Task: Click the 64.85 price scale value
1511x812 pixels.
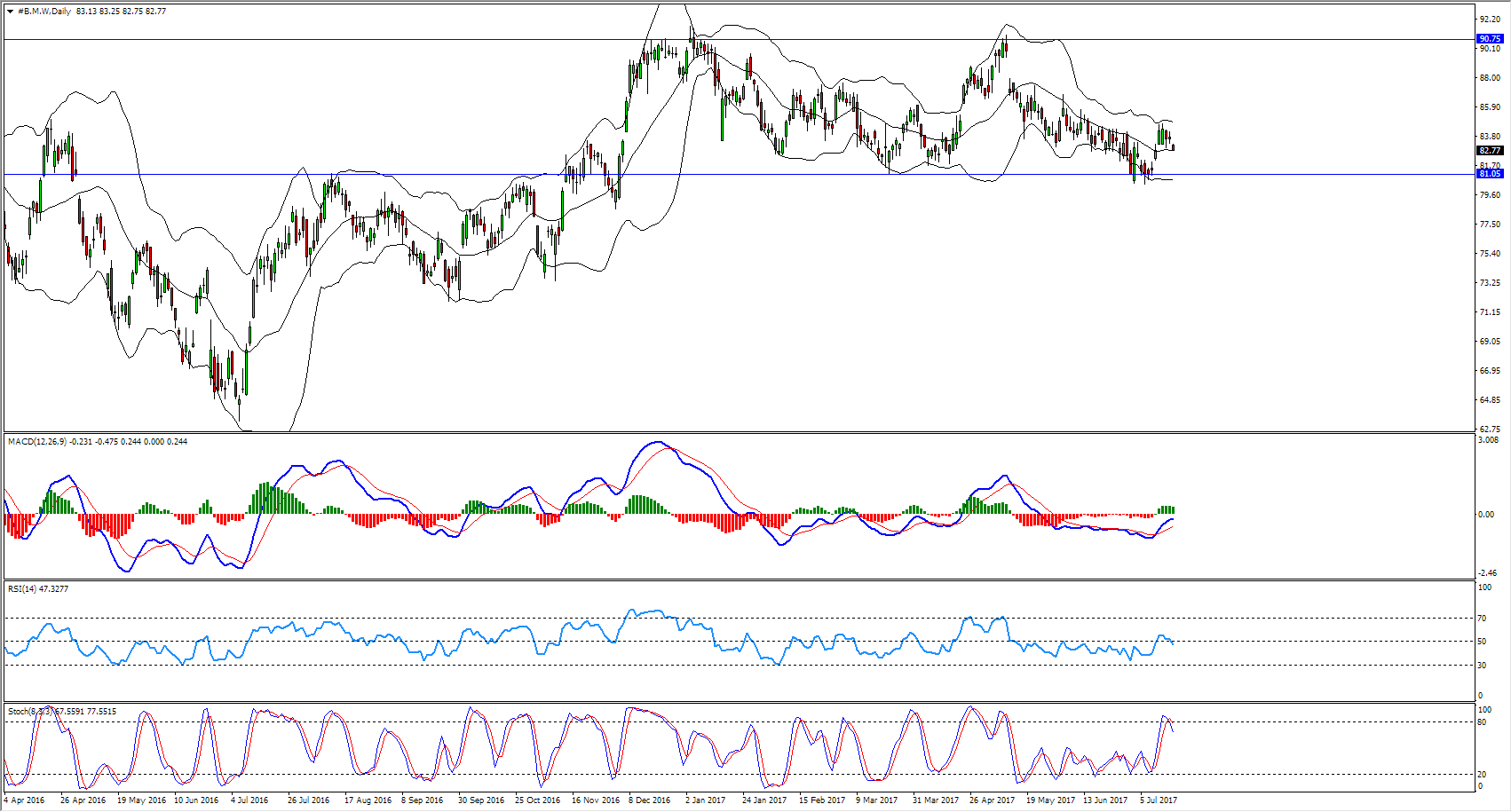Action: [x=1489, y=400]
